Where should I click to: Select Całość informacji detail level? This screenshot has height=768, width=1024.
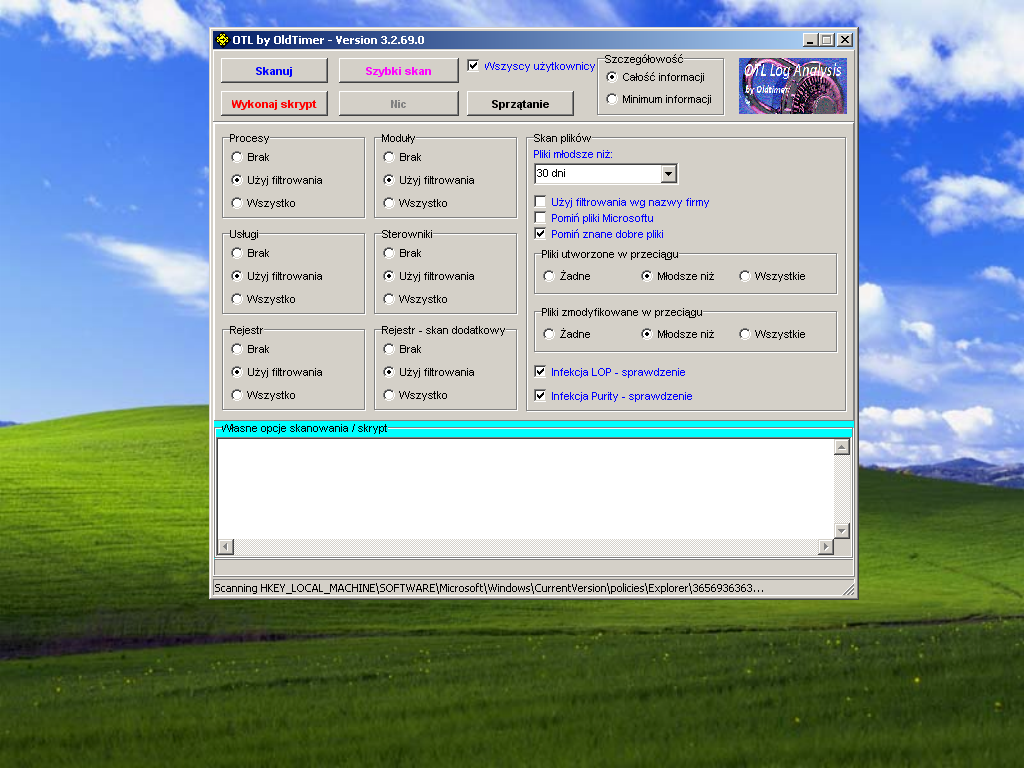612,77
